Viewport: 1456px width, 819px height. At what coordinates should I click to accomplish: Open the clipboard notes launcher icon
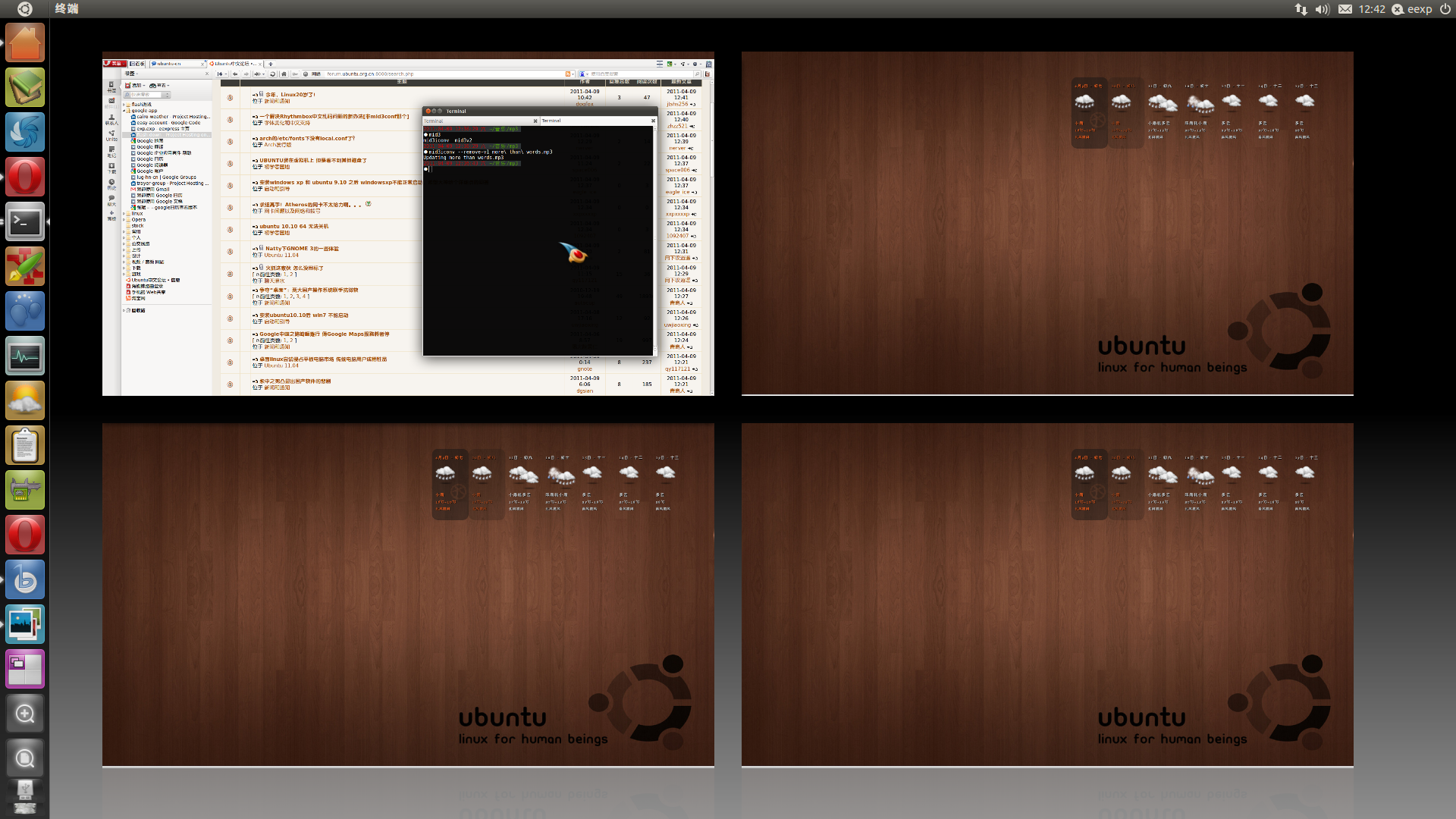(25, 445)
